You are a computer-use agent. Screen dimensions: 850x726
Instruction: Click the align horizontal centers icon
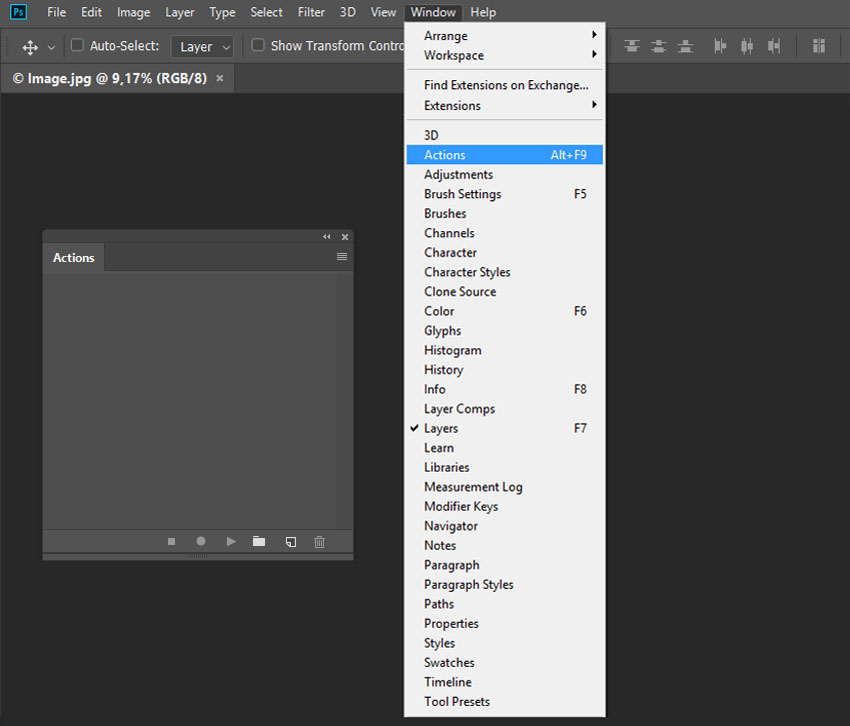747,46
